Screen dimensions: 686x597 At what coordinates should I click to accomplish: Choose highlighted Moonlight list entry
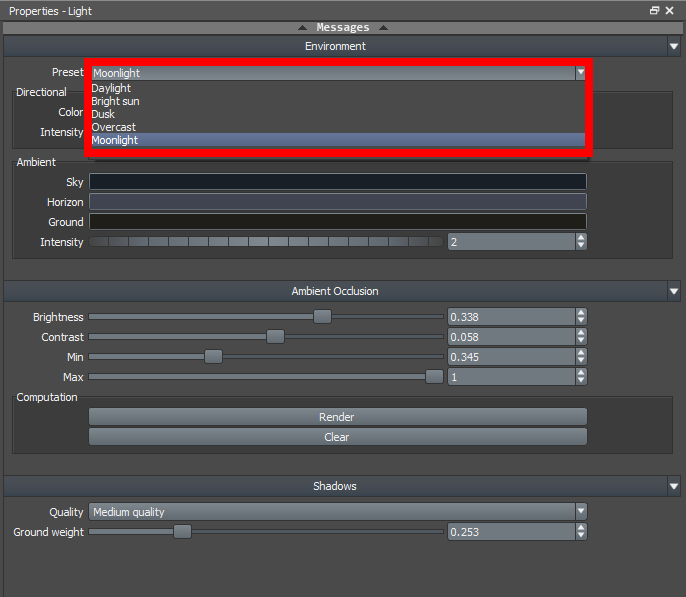[338, 140]
